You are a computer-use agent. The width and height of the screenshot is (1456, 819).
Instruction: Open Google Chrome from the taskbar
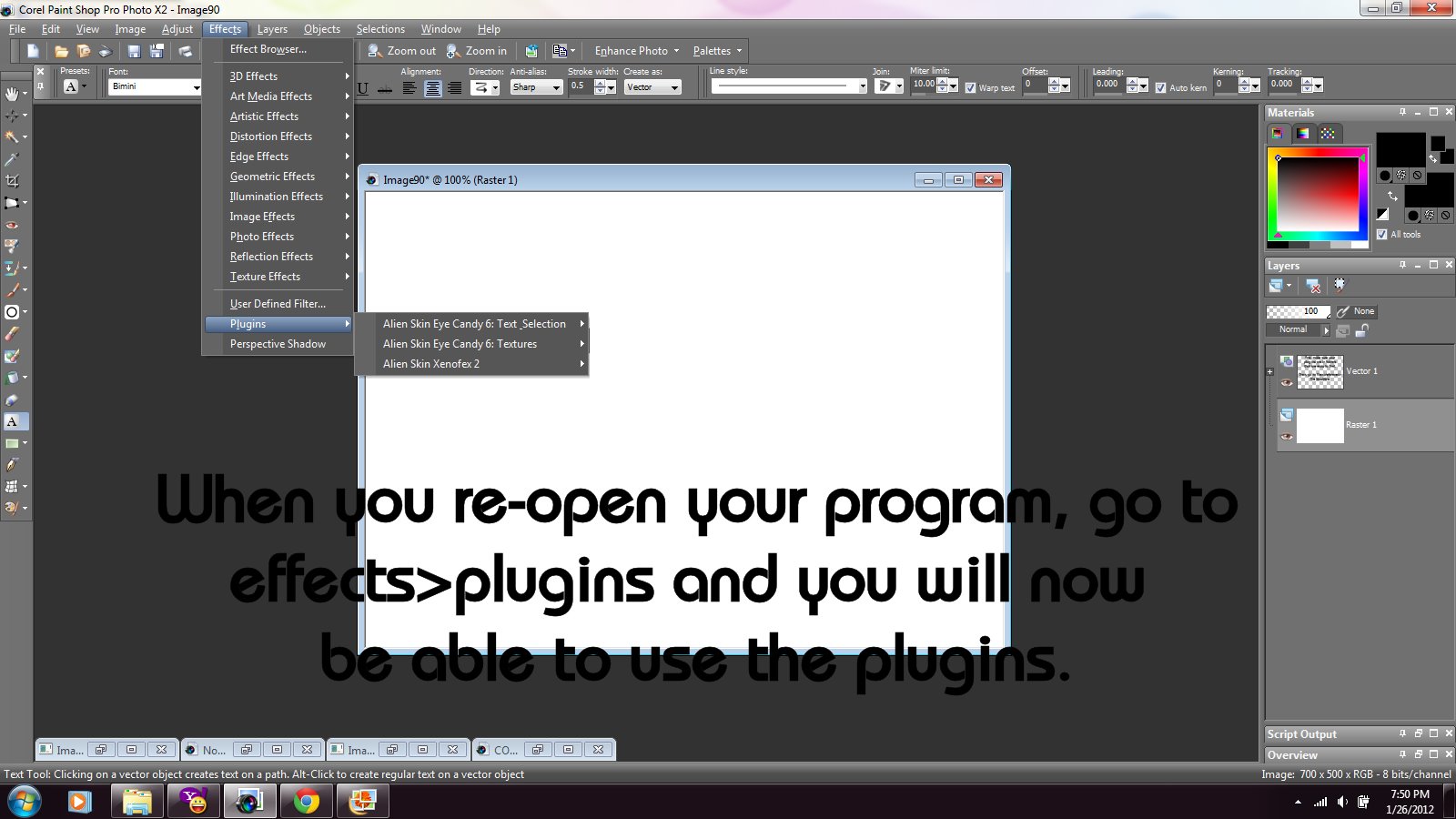pos(306,802)
